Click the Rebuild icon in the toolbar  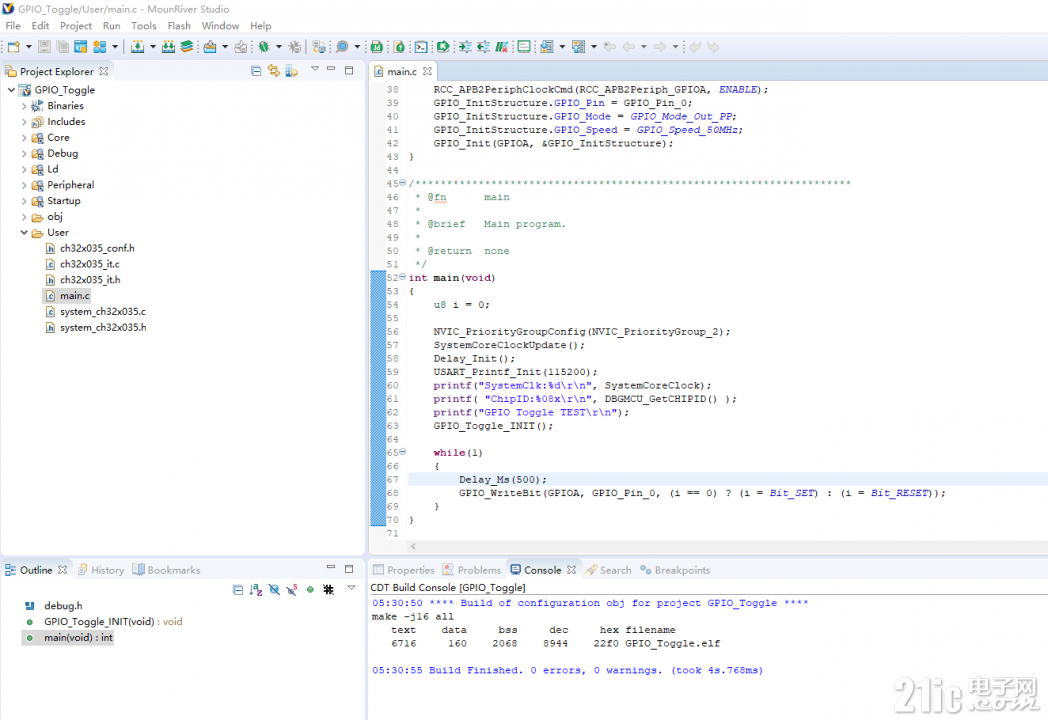(x=168, y=47)
